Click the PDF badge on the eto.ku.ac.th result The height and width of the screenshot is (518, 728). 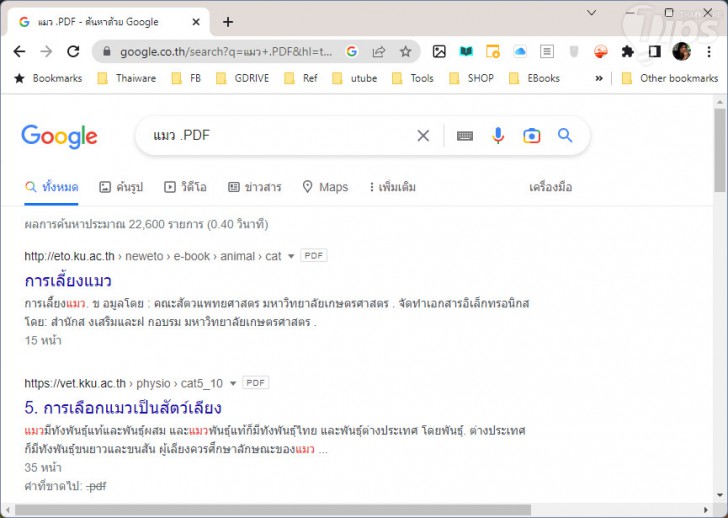[314, 256]
